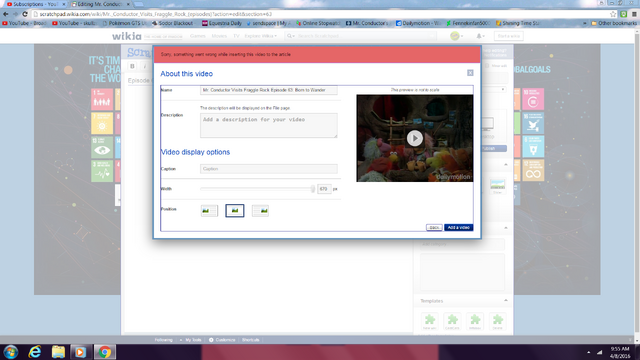Open the Equestria Daily bookmark

click(x=222, y=23)
